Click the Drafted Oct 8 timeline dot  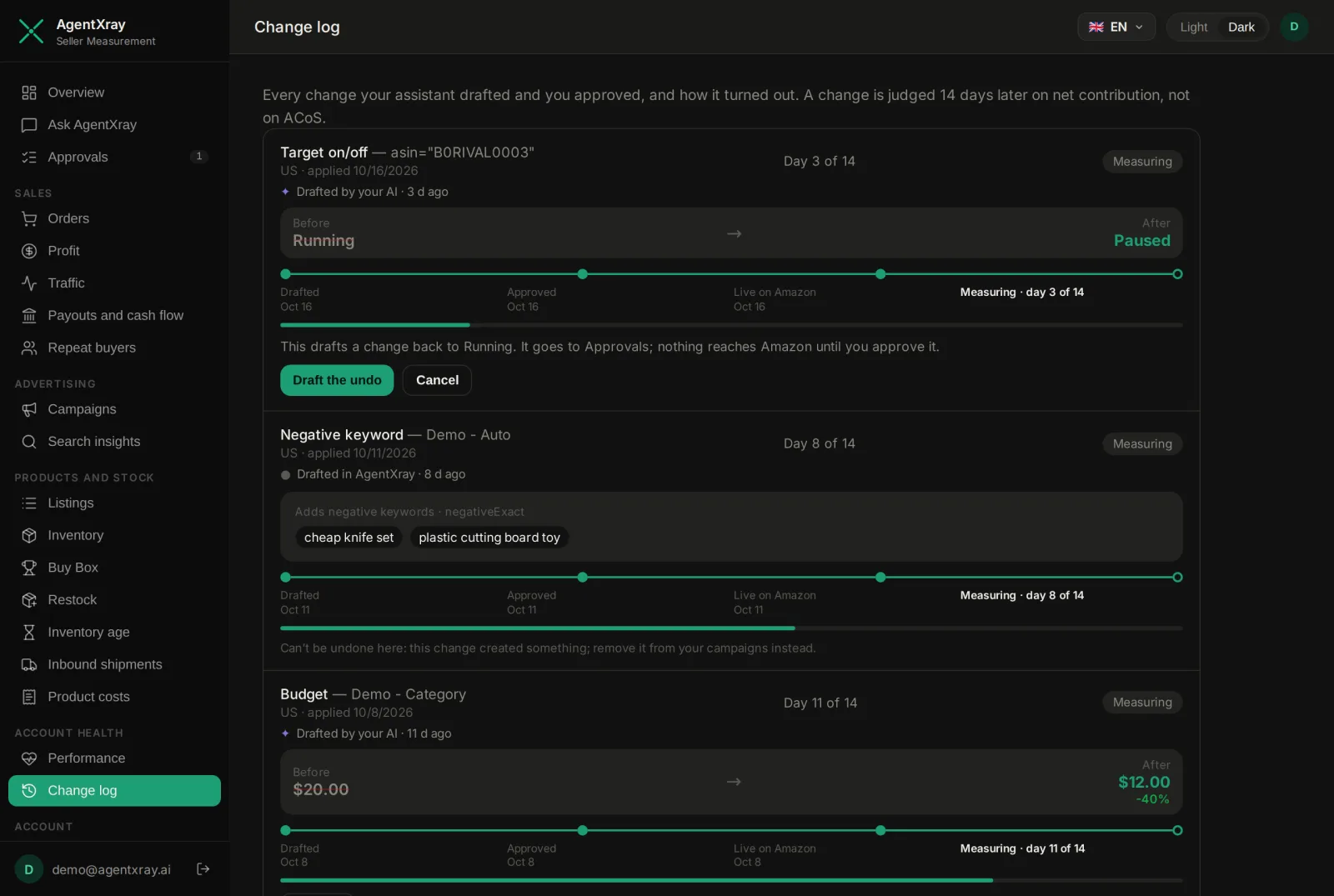(x=285, y=830)
